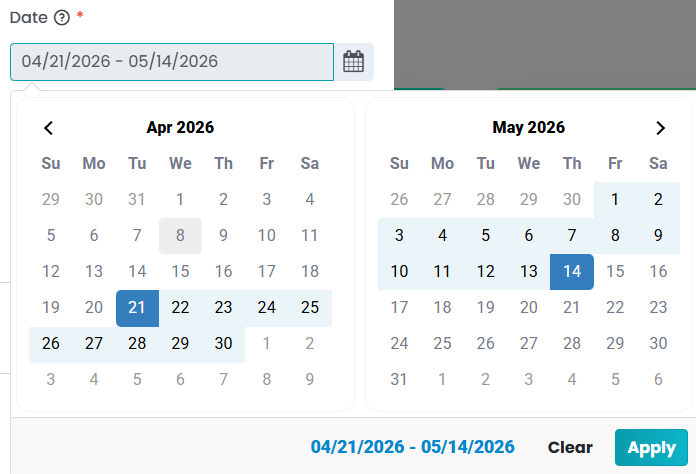696x474 pixels.
Task: Open the calendar picker icon
Action: 353,62
